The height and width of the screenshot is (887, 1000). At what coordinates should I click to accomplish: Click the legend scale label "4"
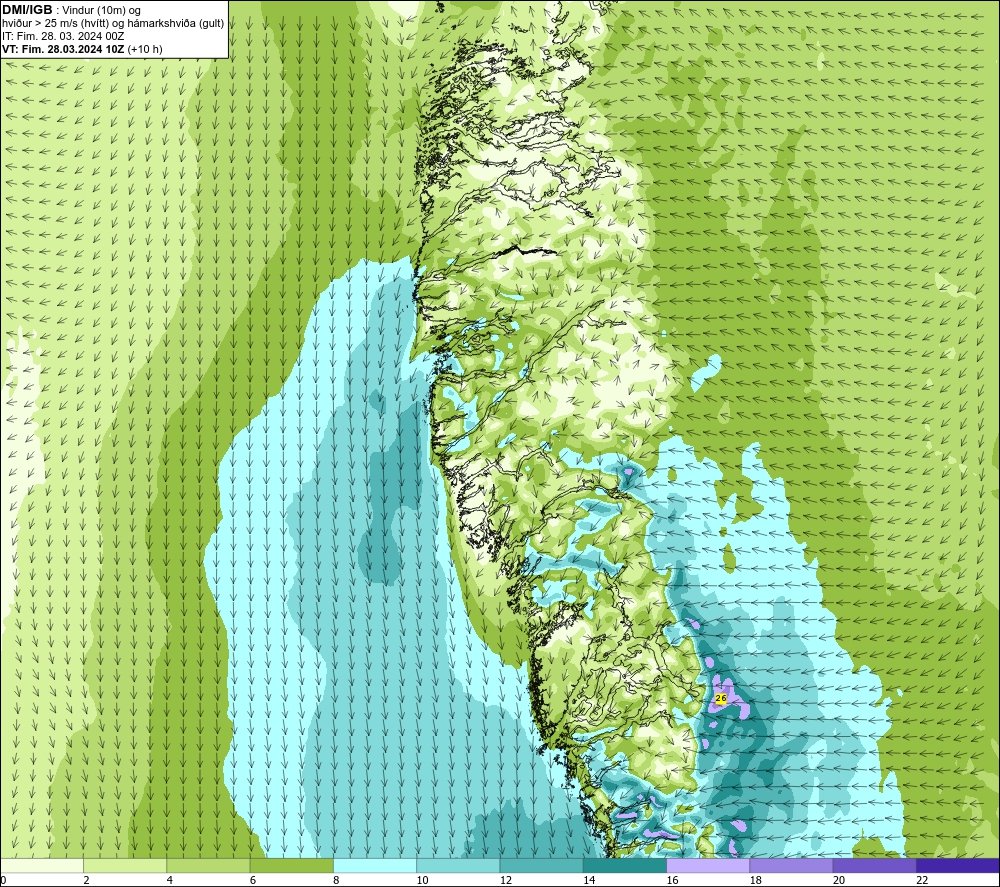point(170,881)
